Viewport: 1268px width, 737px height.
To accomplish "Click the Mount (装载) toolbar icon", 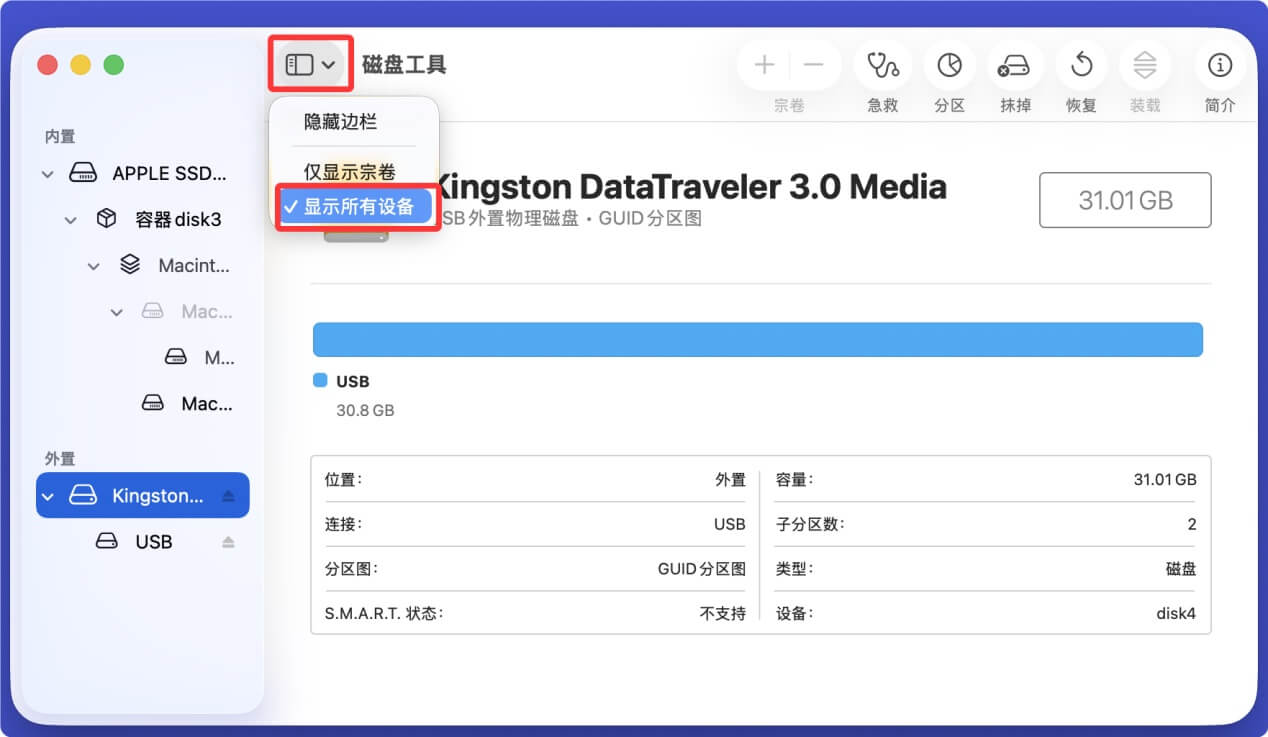I will pos(1145,66).
